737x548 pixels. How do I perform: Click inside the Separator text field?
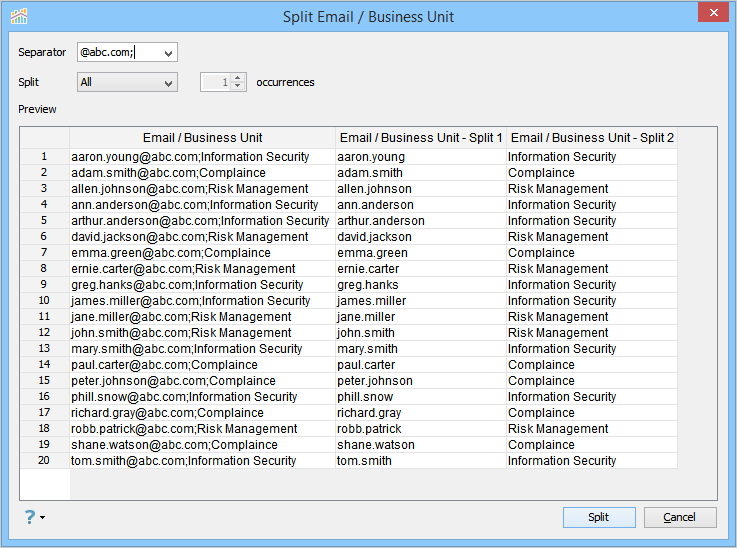click(x=117, y=52)
